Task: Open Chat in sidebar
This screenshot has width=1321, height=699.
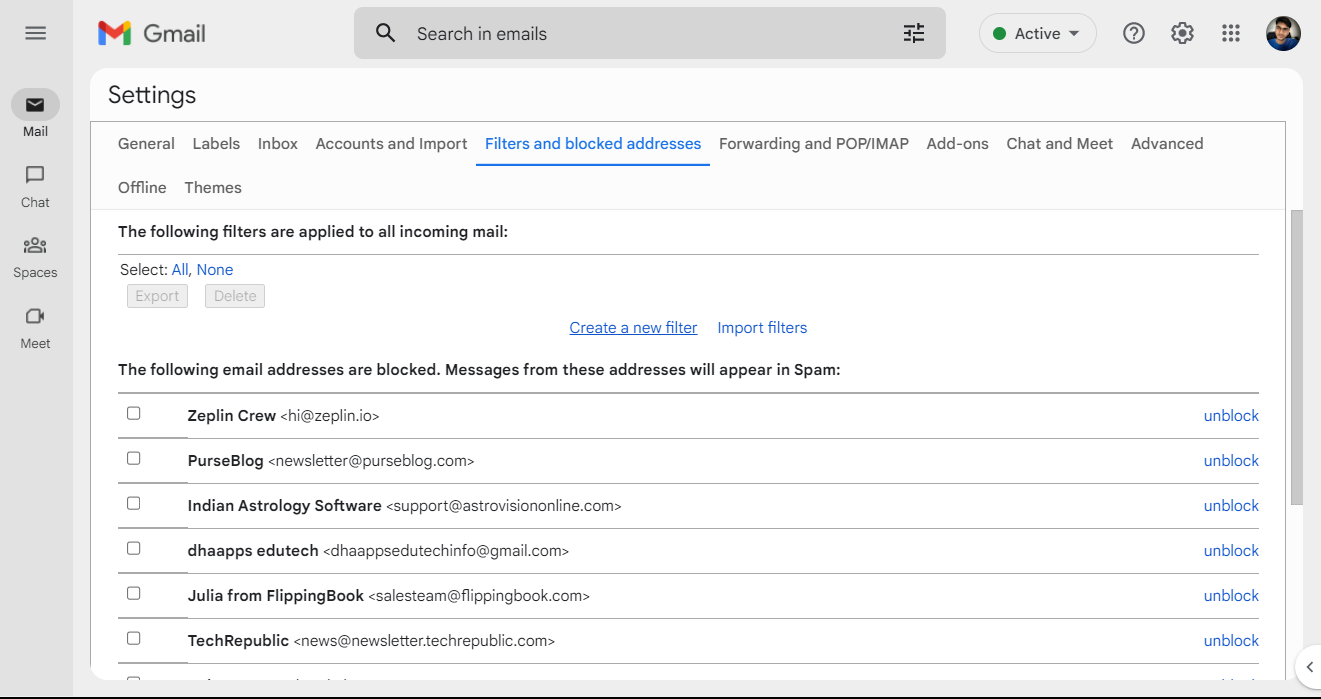Action: (35, 186)
